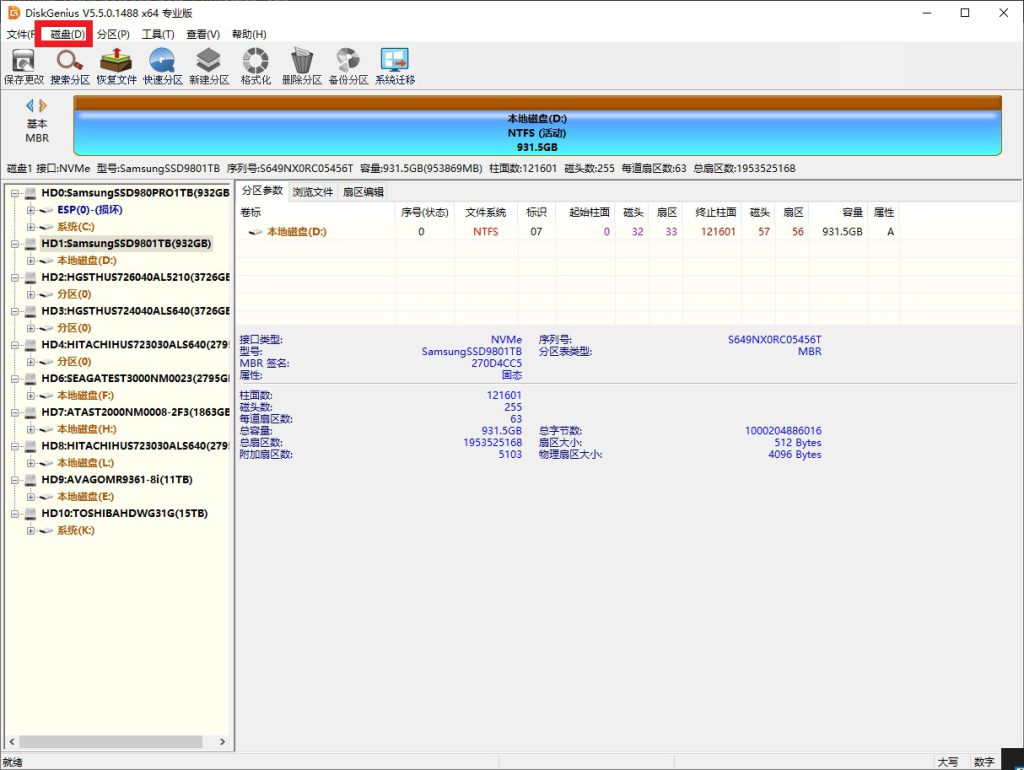
Task: Open the 工具(T) menu
Action: [157, 34]
